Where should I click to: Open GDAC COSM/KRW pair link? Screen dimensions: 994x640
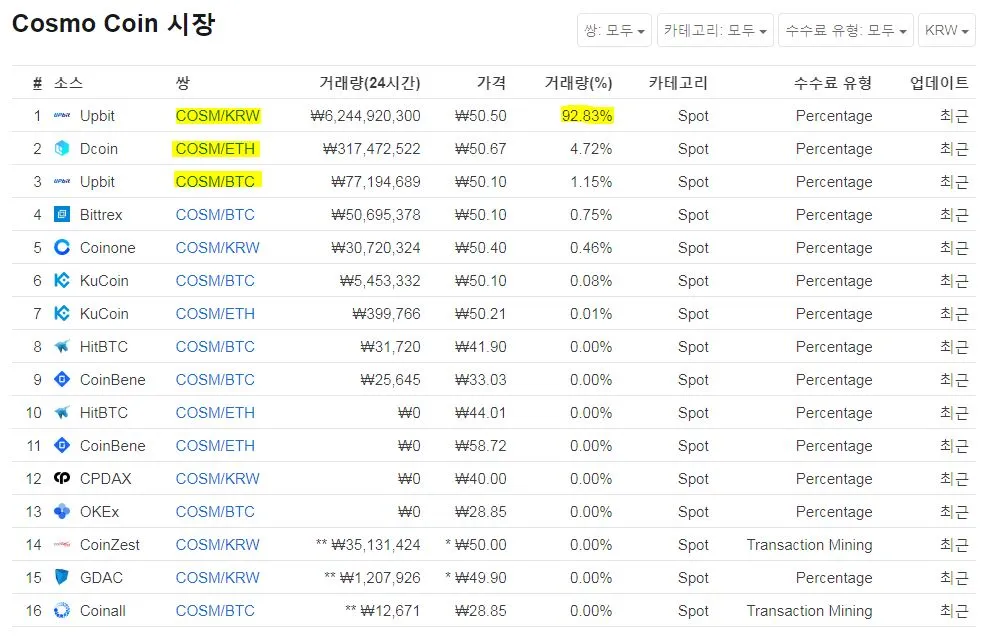[x=217, y=577]
